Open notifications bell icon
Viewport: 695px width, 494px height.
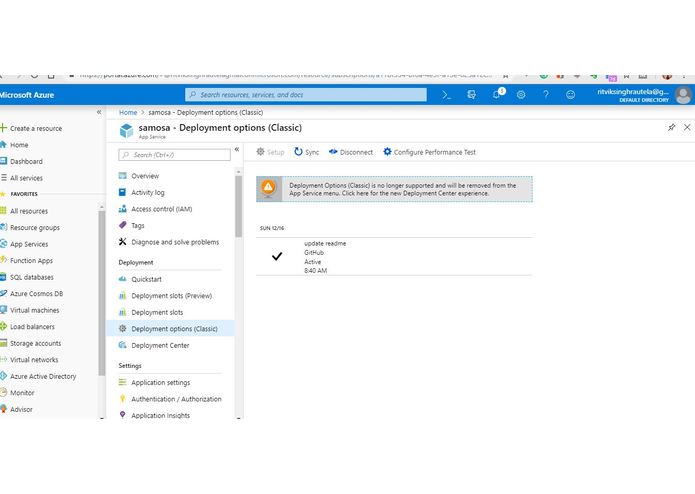click(497, 94)
